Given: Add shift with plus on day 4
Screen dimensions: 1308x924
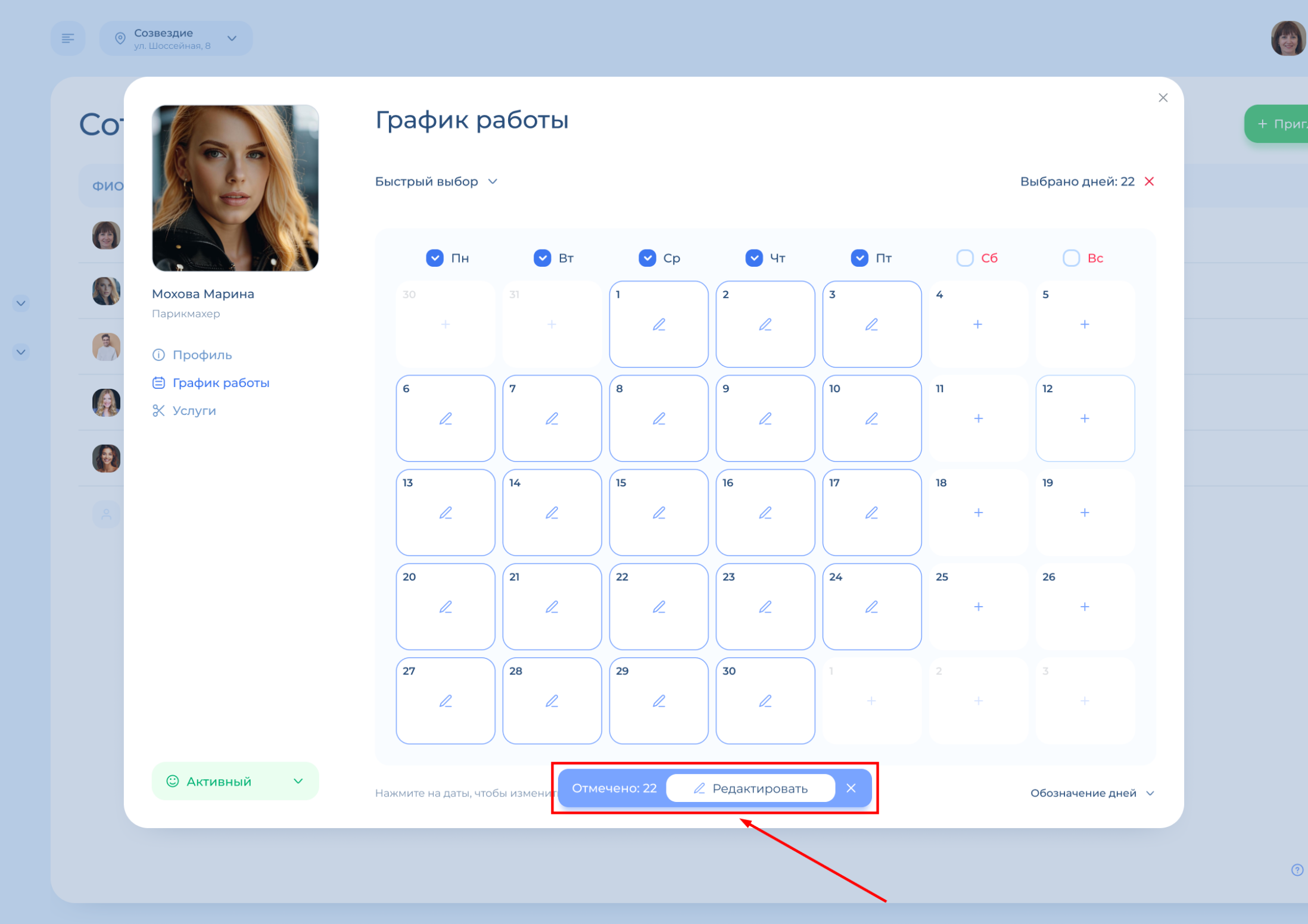Looking at the screenshot, I should pos(977,324).
